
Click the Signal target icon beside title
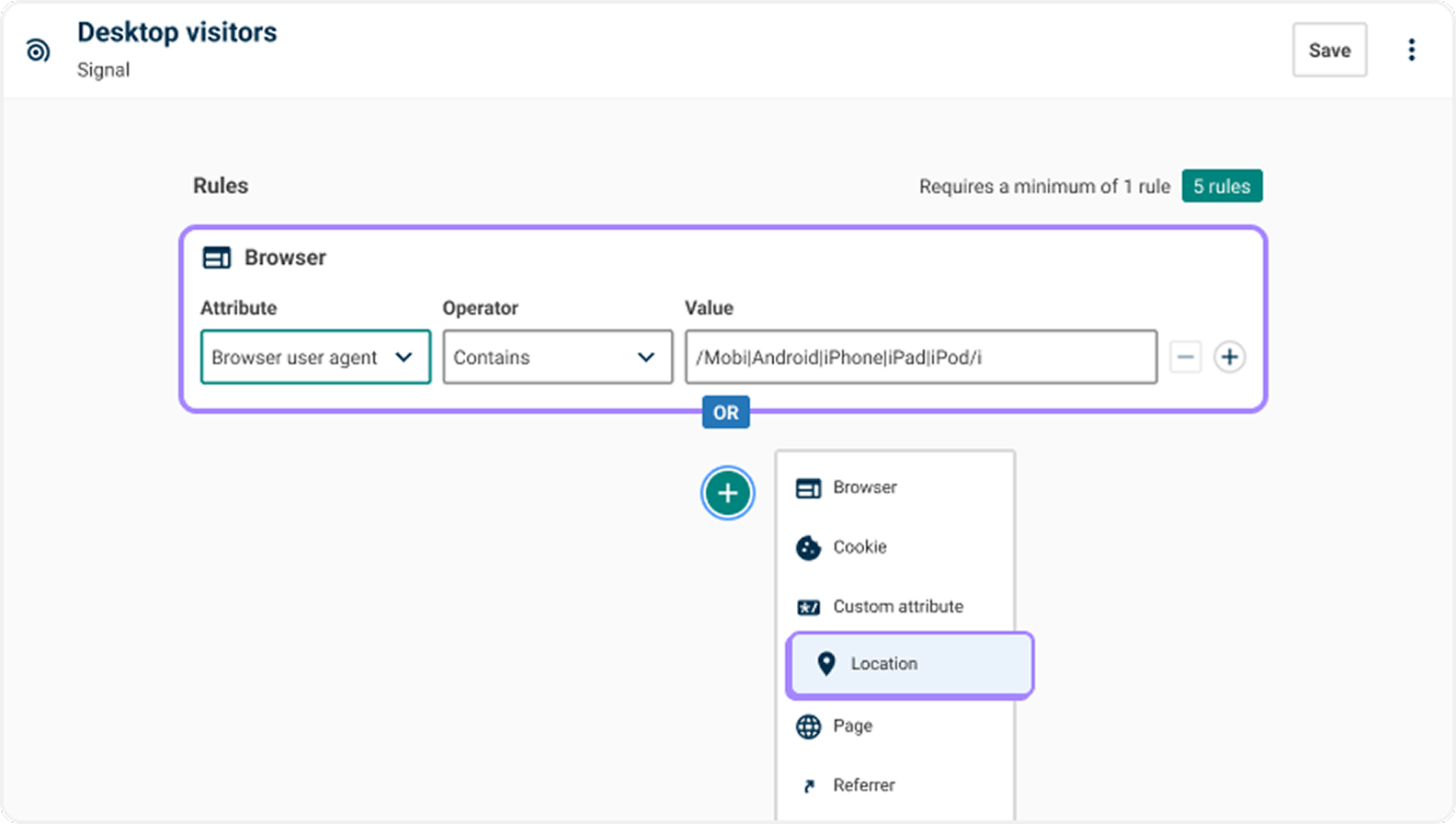38,51
